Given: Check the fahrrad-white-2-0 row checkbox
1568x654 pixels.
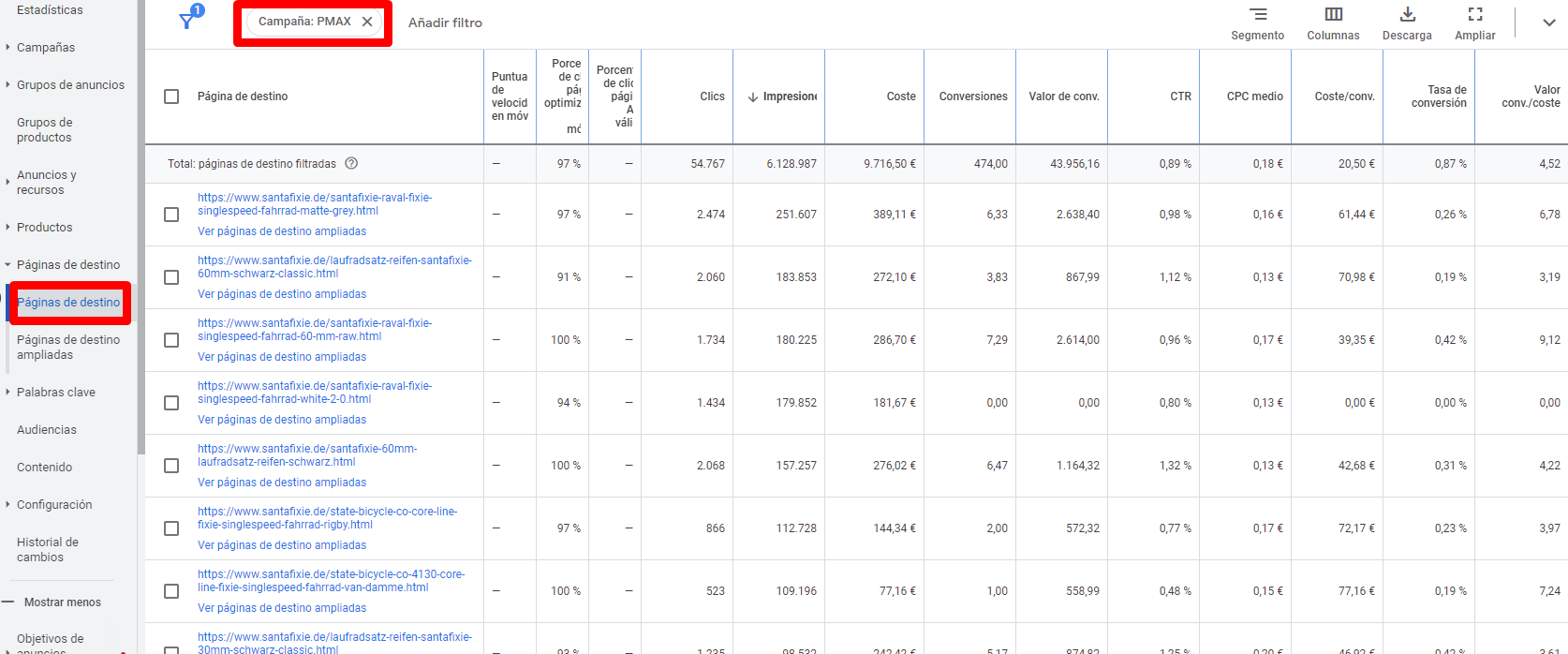Looking at the screenshot, I should coord(171,403).
